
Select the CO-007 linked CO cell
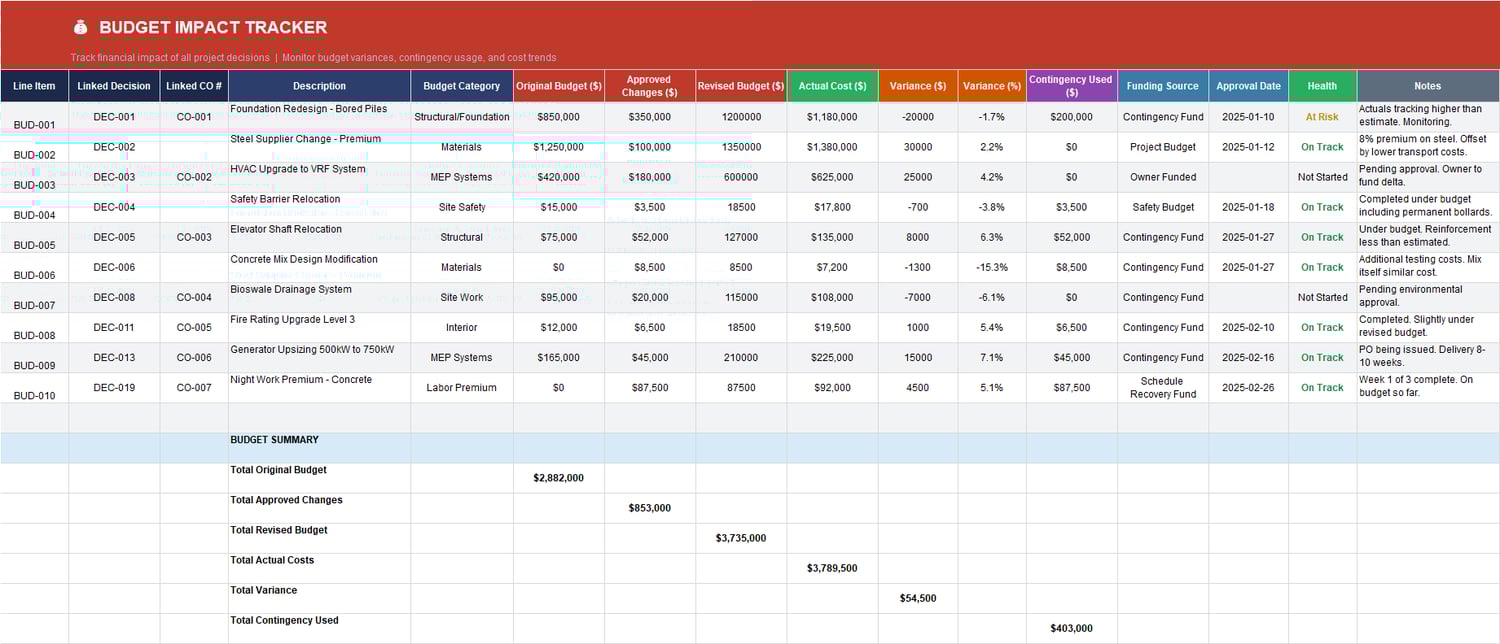point(192,387)
